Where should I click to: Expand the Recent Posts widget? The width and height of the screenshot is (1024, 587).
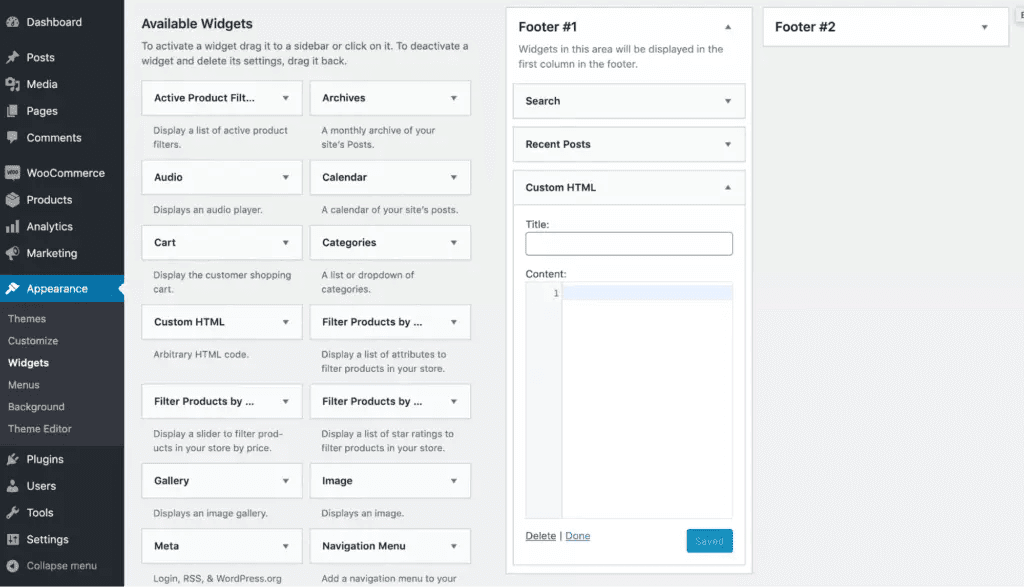(728, 145)
